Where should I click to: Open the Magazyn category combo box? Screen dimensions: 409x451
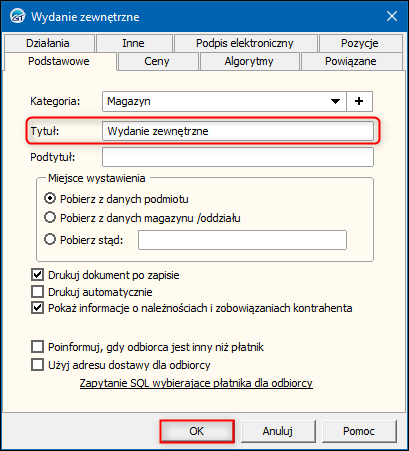click(224, 101)
